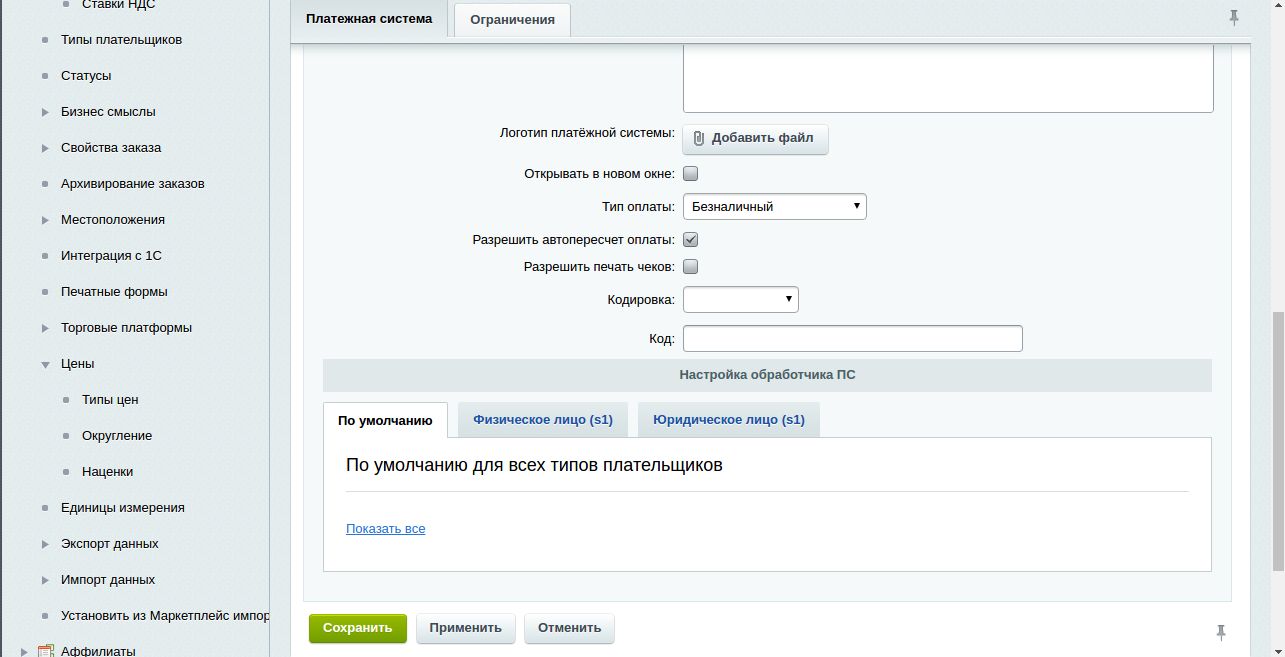Switch to the Ограничения tab
Image resolution: width=1285 pixels, height=657 pixels.
click(512, 20)
